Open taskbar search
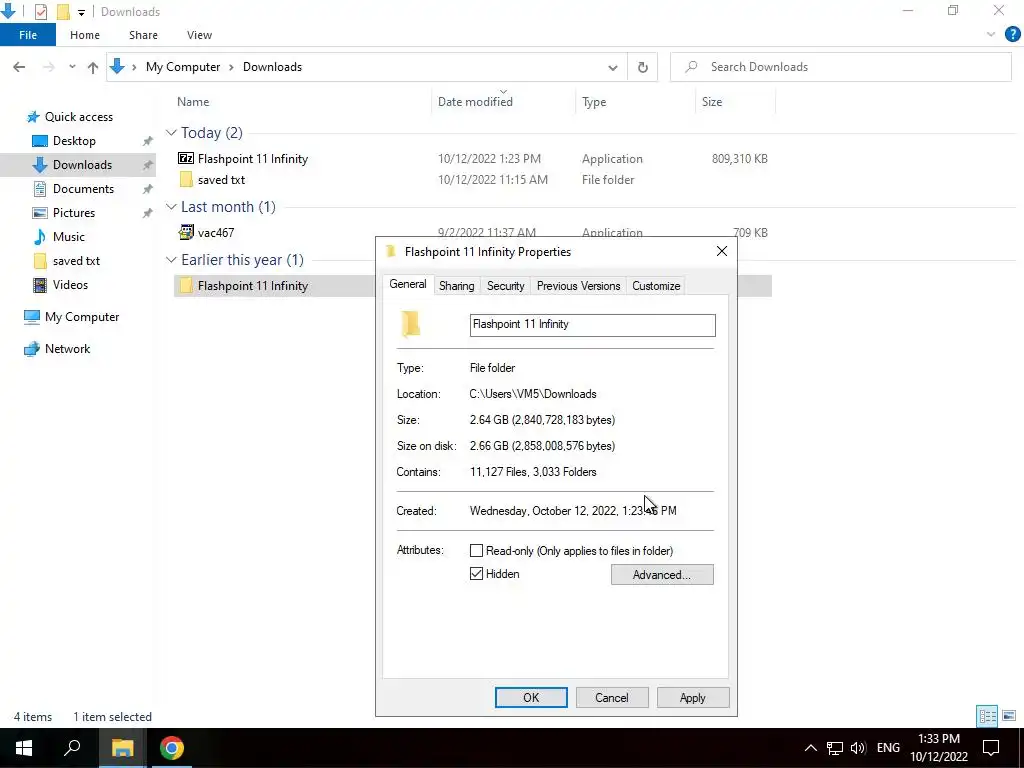 point(72,748)
